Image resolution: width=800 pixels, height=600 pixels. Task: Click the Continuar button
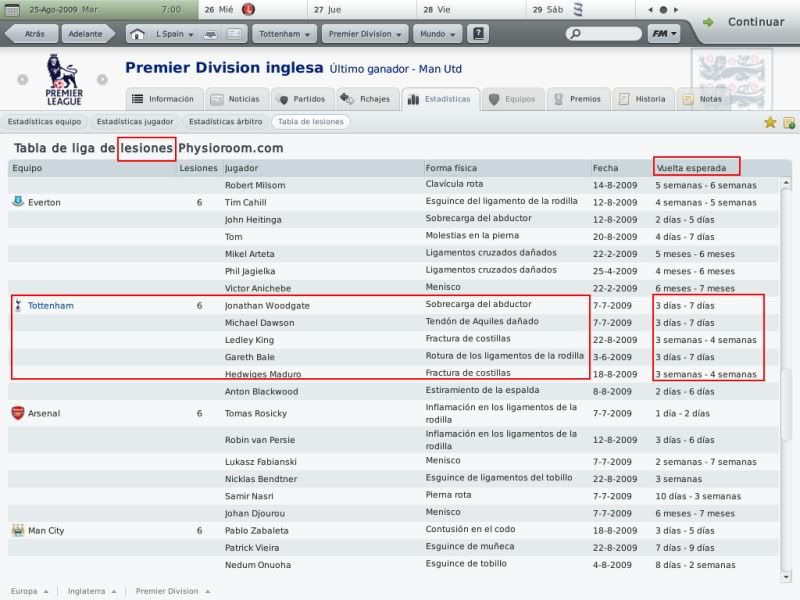[756, 22]
